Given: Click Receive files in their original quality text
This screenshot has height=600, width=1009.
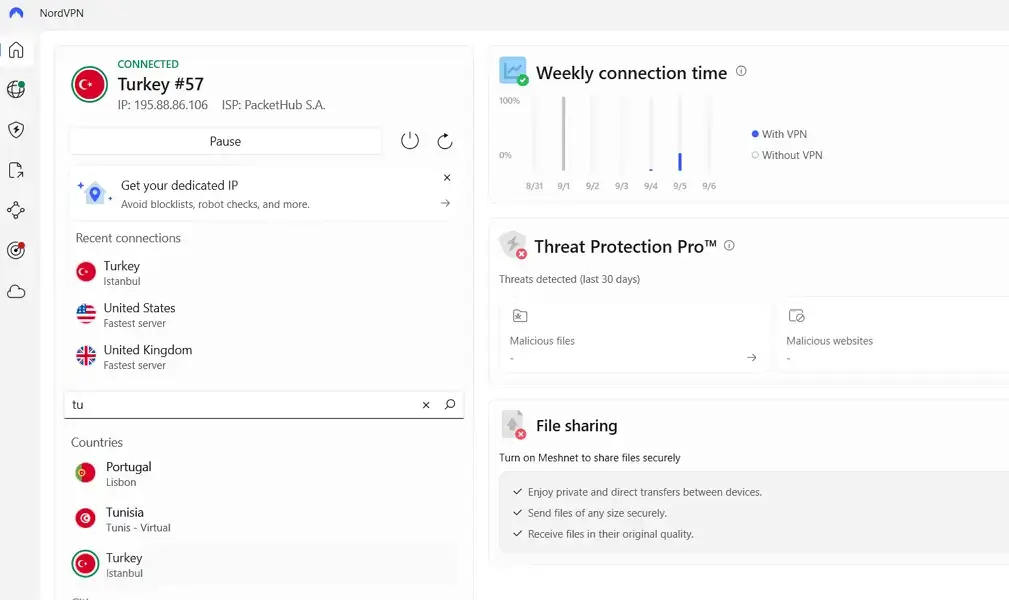Looking at the screenshot, I should click(x=611, y=534).
